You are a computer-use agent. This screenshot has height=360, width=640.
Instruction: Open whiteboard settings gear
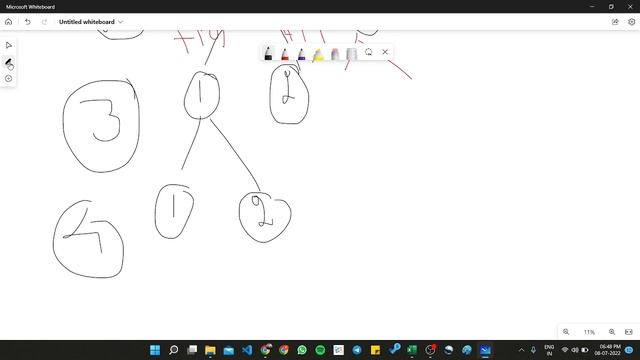[631, 22]
